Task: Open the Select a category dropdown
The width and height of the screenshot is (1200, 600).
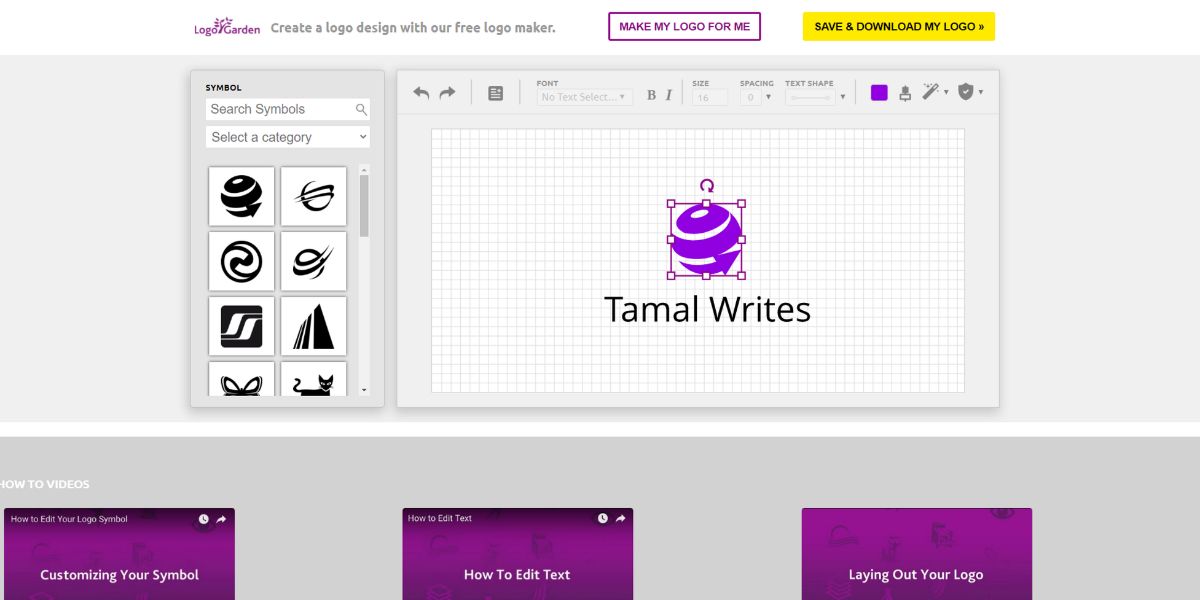Action: point(288,137)
